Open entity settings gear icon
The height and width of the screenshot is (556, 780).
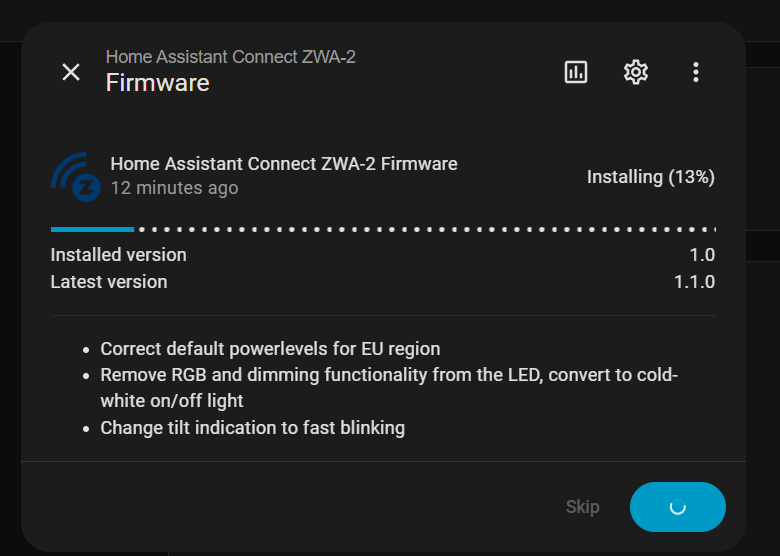pyautogui.click(x=636, y=72)
